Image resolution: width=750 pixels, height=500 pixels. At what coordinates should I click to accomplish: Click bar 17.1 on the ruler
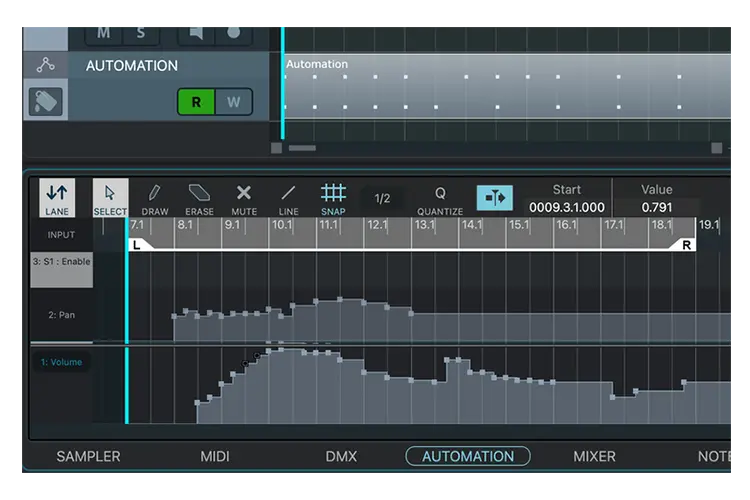click(x=613, y=224)
